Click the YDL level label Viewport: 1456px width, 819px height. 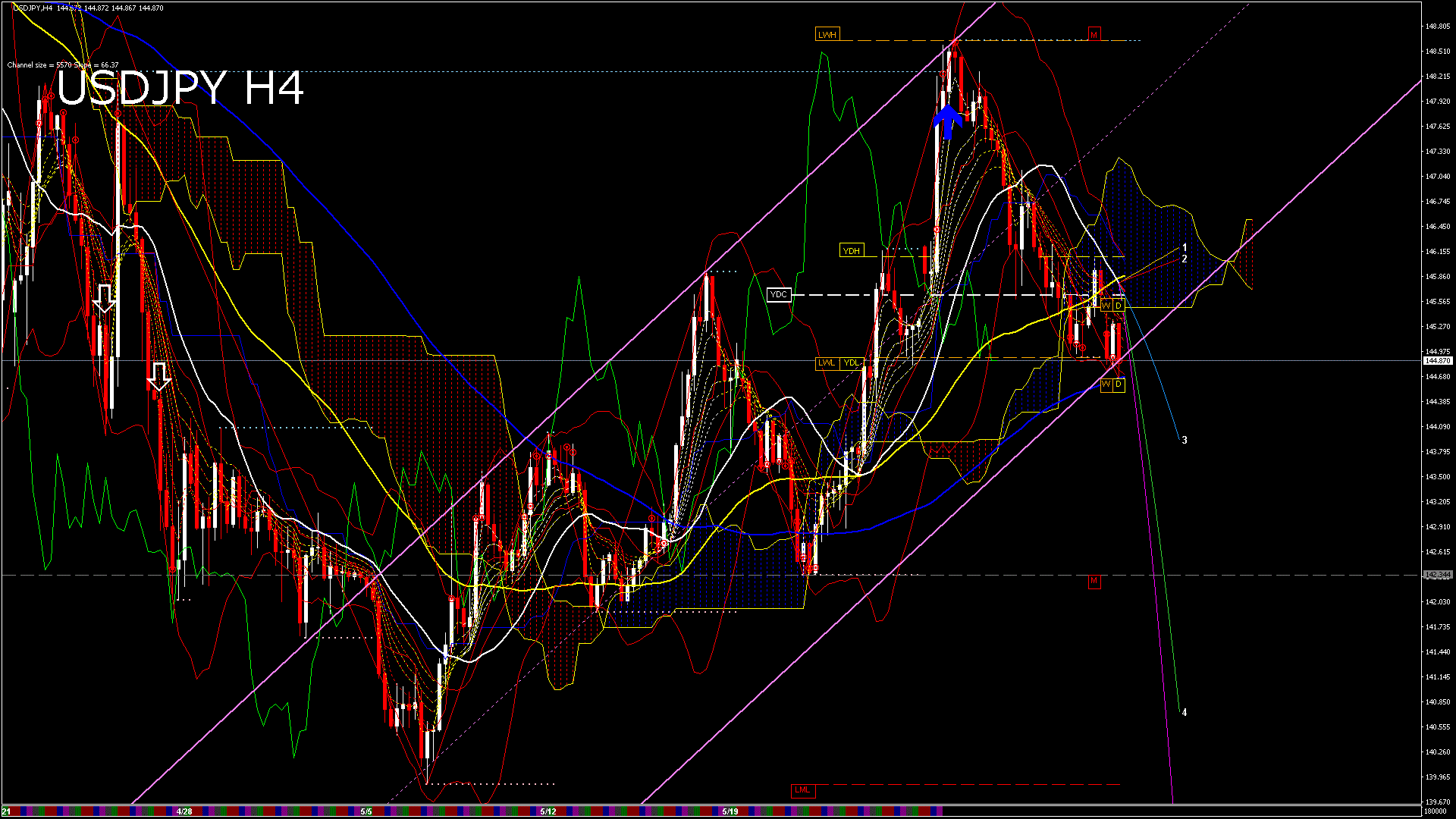click(852, 362)
